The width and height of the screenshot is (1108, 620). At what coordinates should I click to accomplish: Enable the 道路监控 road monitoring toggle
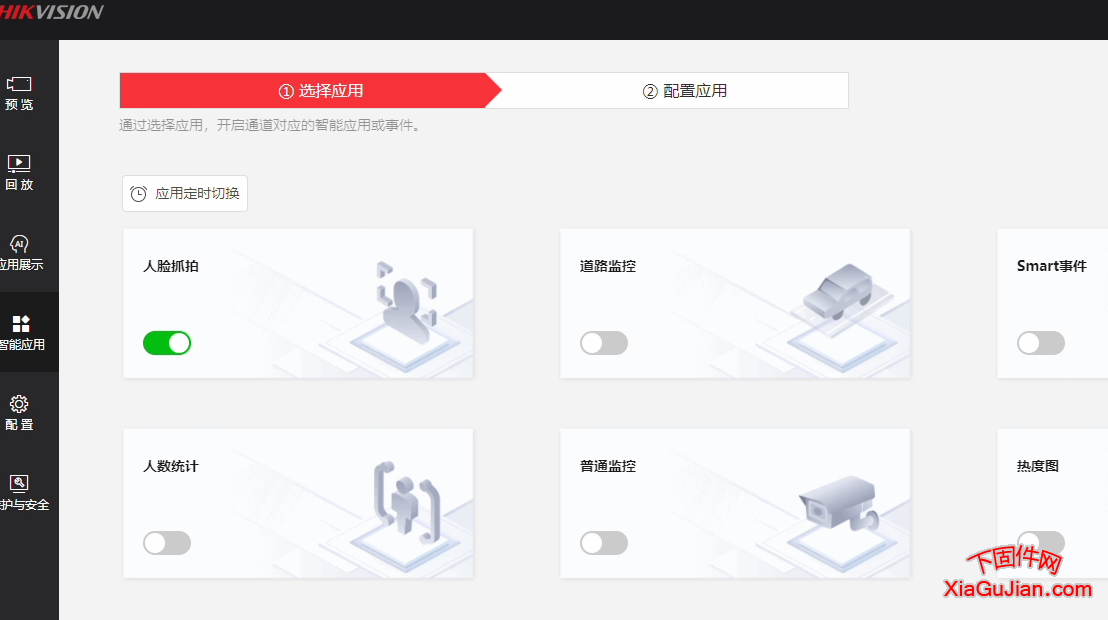click(x=603, y=342)
